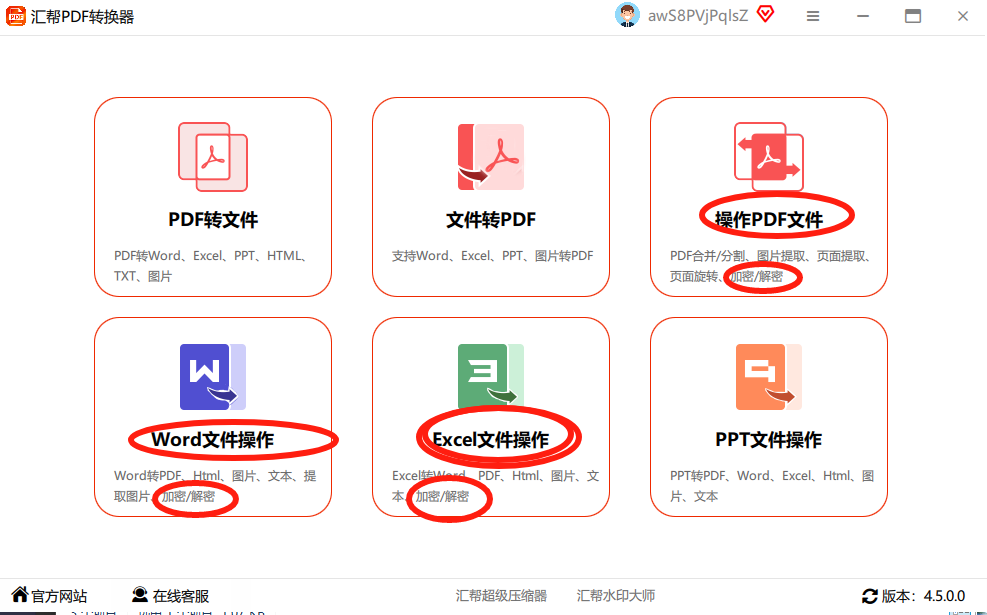Open Word文件操作 title
Viewport: 987px width, 615px height.
[x=213, y=439]
